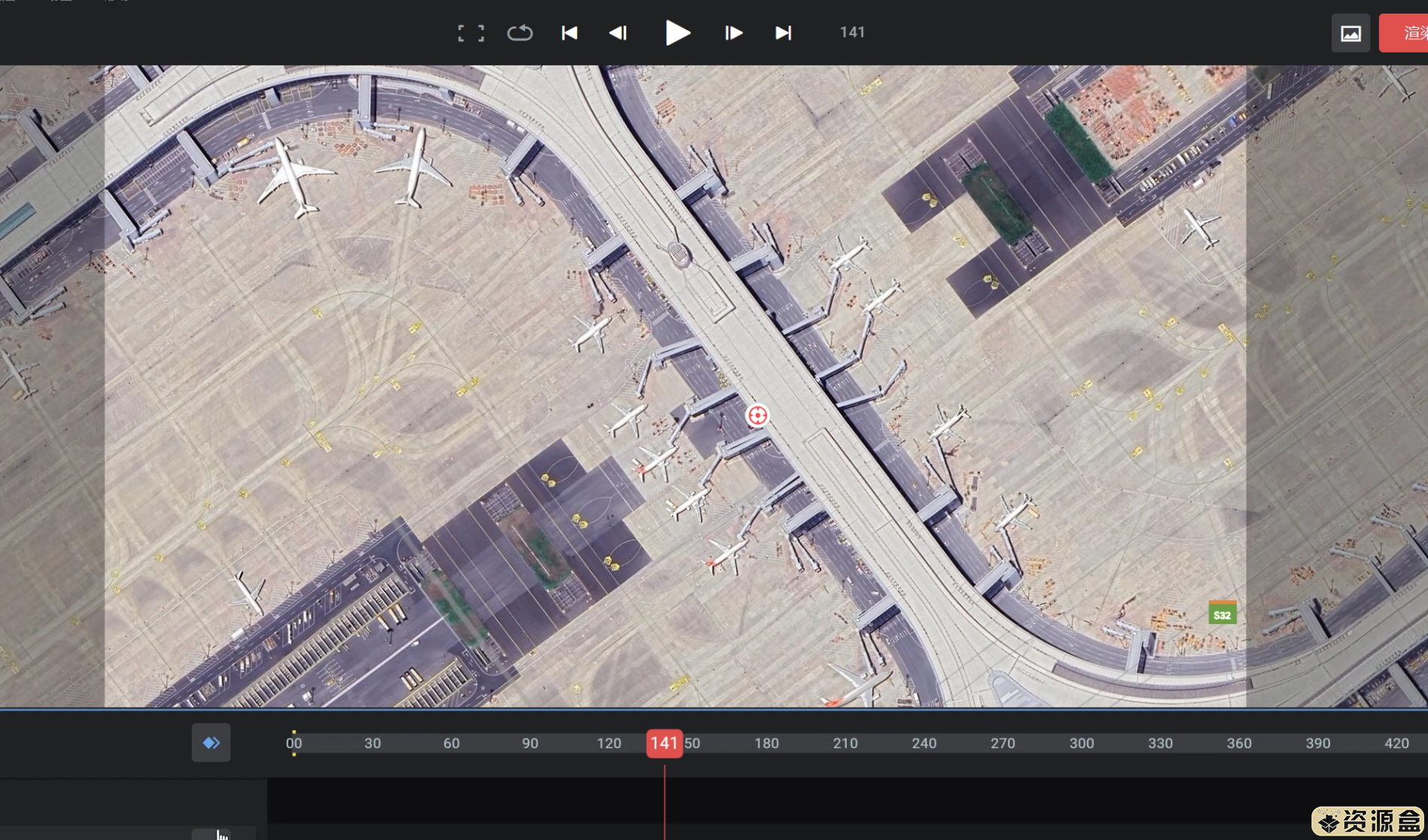Jump to last frame

[x=783, y=33]
